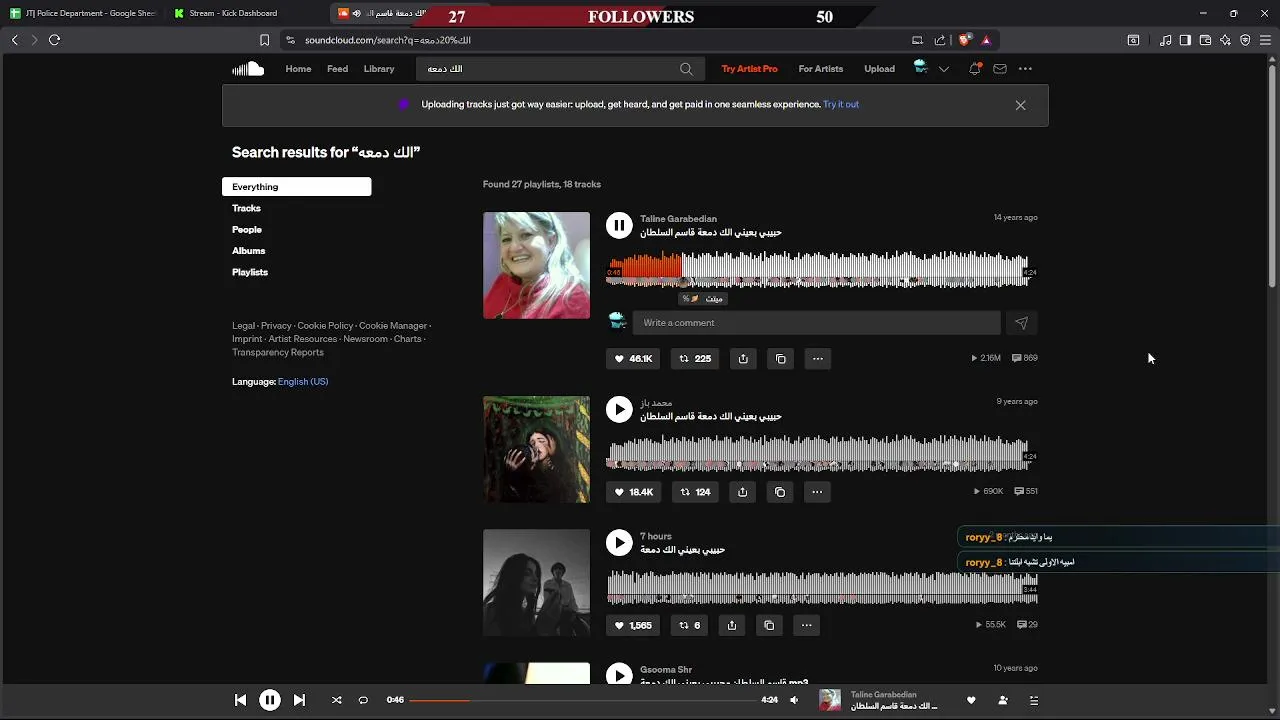Open Library in SoundCloud navigation
The width and height of the screenshot is (1280, 720).
[x=379, y=69]
